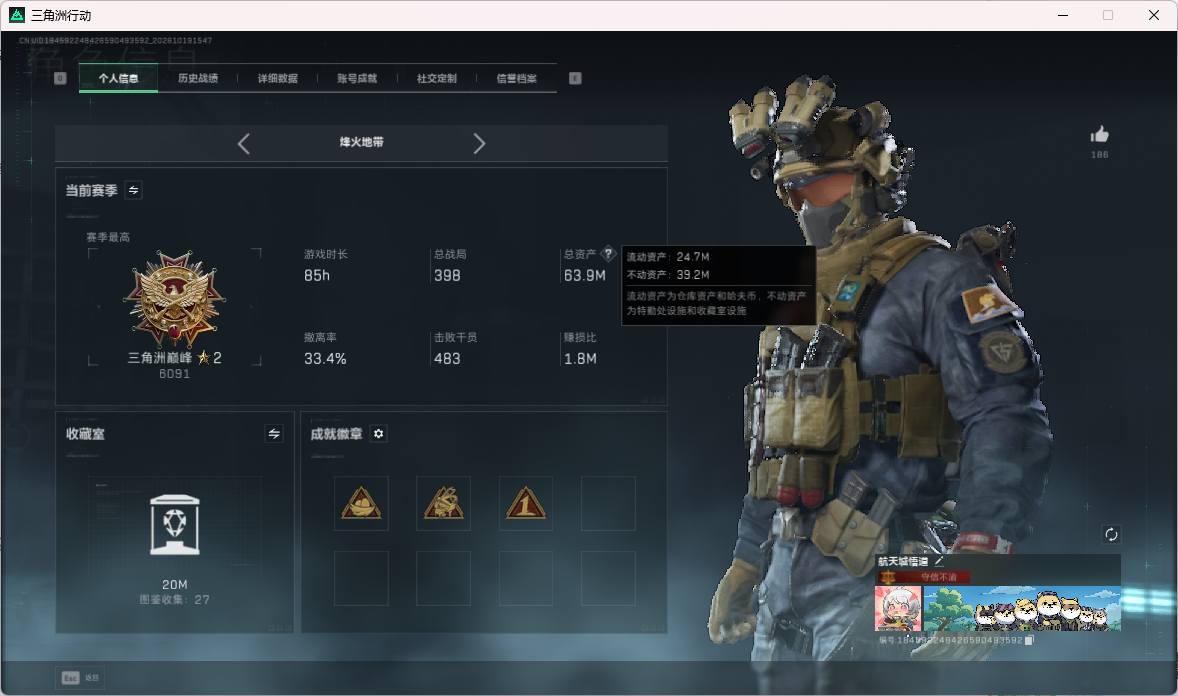This screenshot has width=1178, height=696.
Task: Go to the 社交定制 tab
Action: tap(436, 78)
